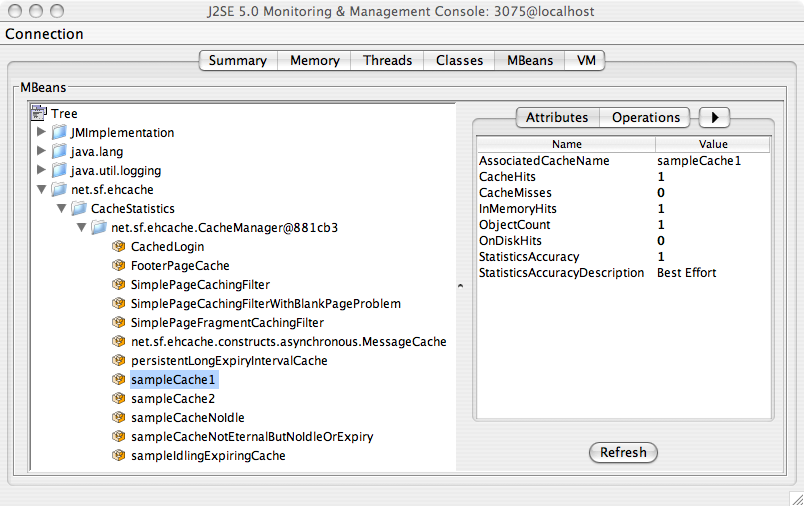Collapse the CacheStatistics node
This screenshot has width=804, height=506.
click(x=62, y=208)
